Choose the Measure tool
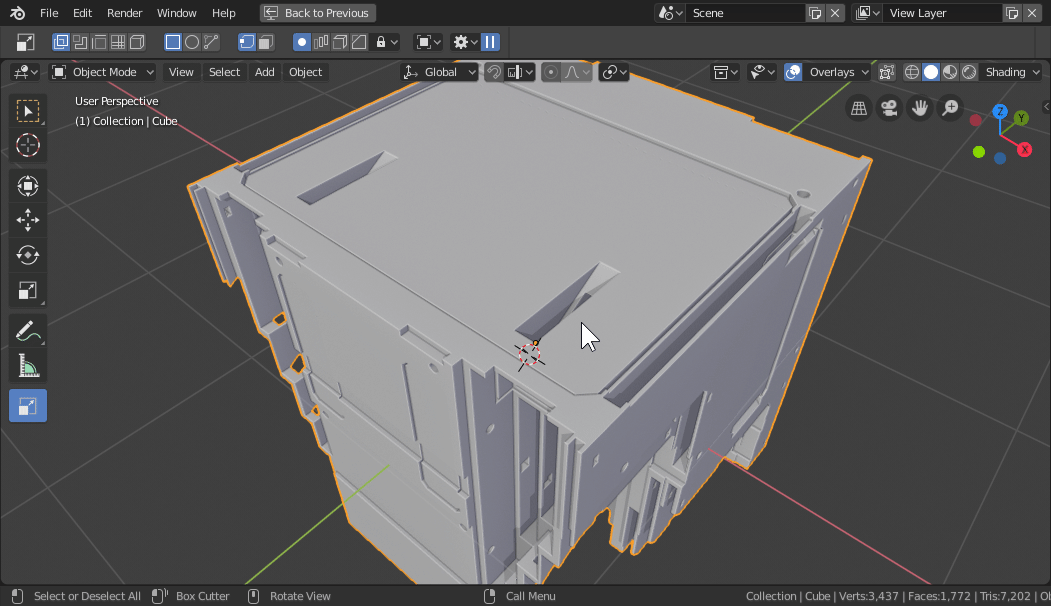The width and height of the screenshot is (1051, 606). point(28,367)
